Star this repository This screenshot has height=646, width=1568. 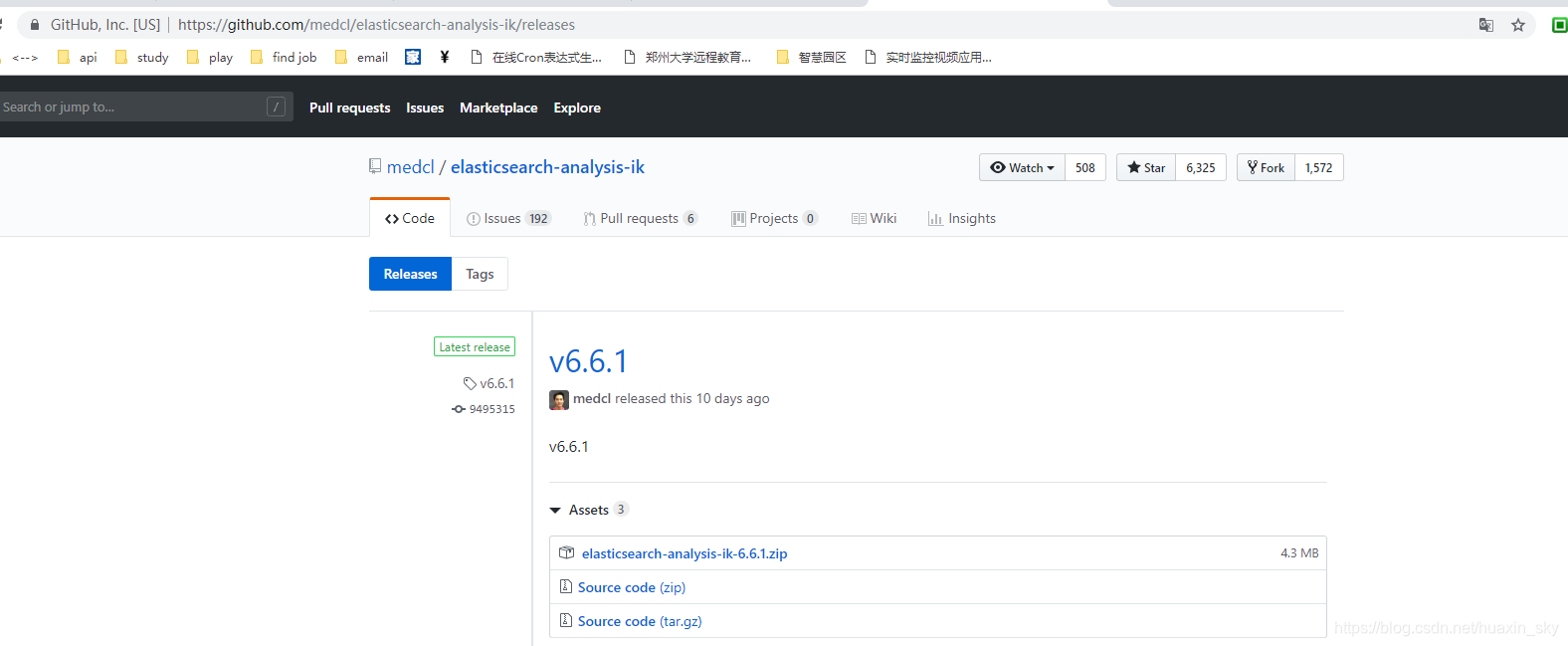(x=1146, y=167)
